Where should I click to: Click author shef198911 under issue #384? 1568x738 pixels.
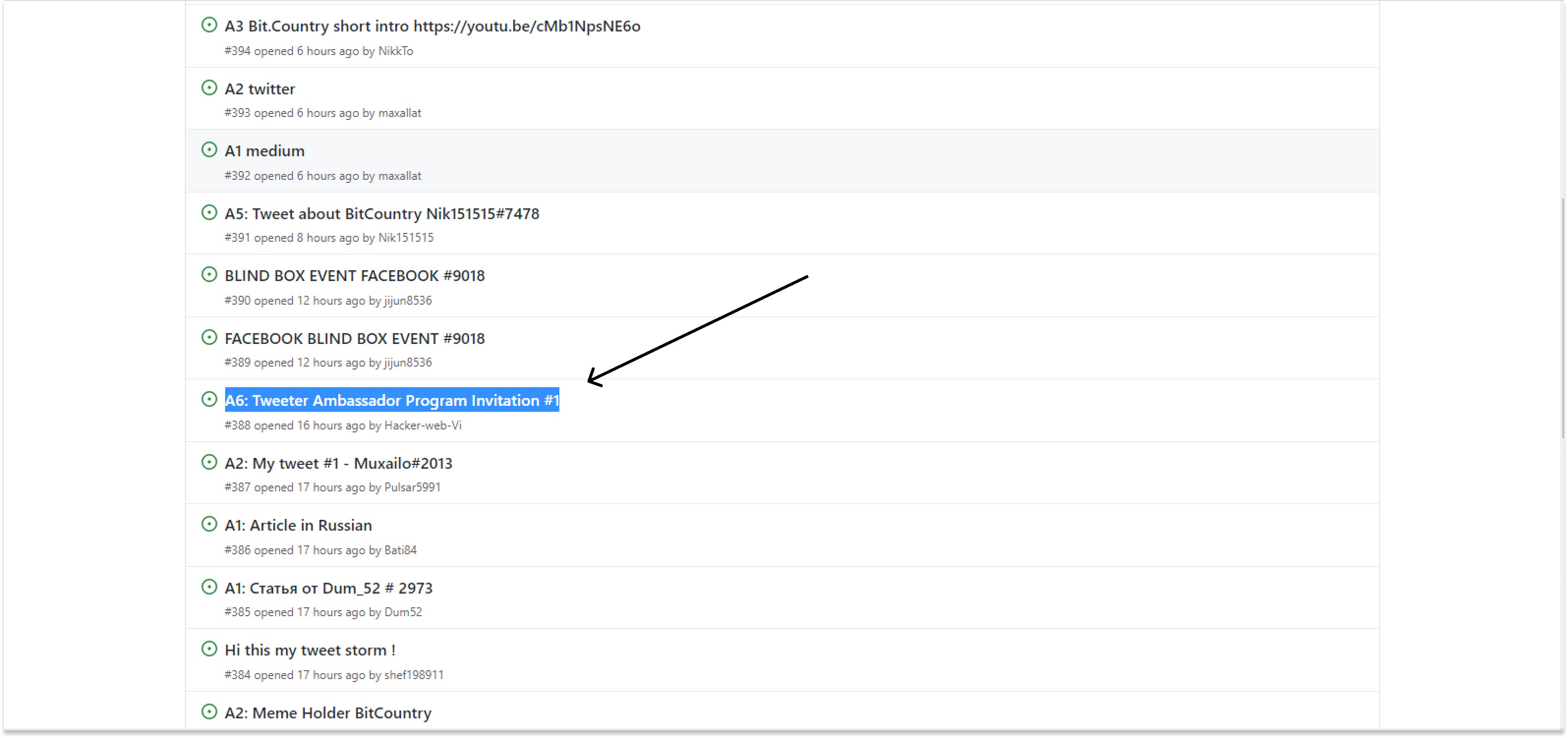[x=413, y=675]
